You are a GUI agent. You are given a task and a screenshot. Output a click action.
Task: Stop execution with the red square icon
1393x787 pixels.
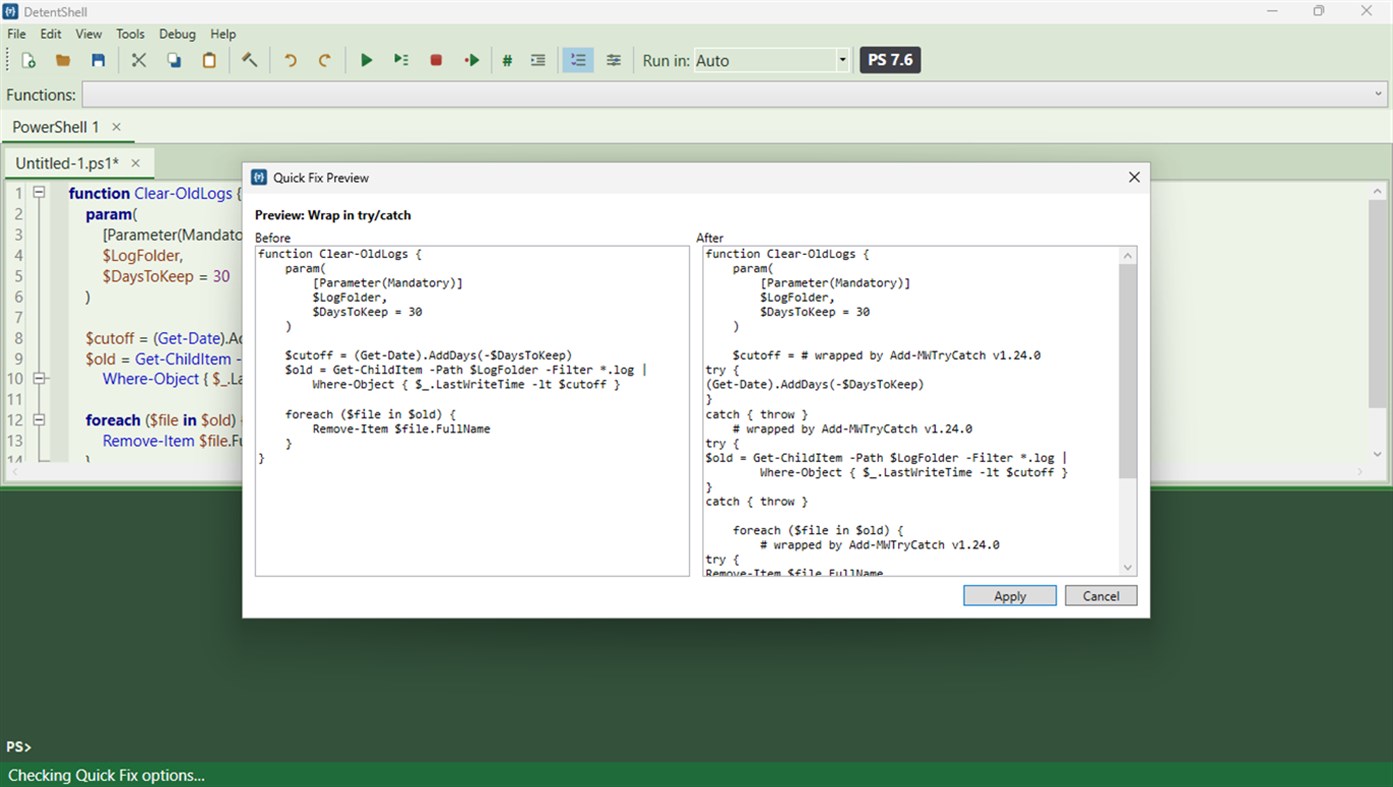coord(436,60)
